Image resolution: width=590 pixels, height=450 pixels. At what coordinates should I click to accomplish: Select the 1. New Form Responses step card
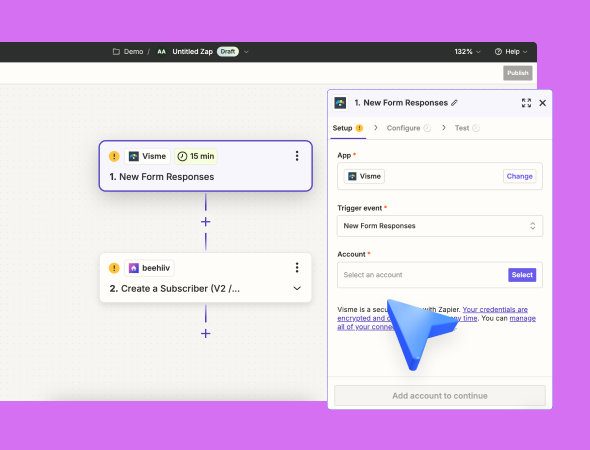pyautogui.click(x=205, y=166)
